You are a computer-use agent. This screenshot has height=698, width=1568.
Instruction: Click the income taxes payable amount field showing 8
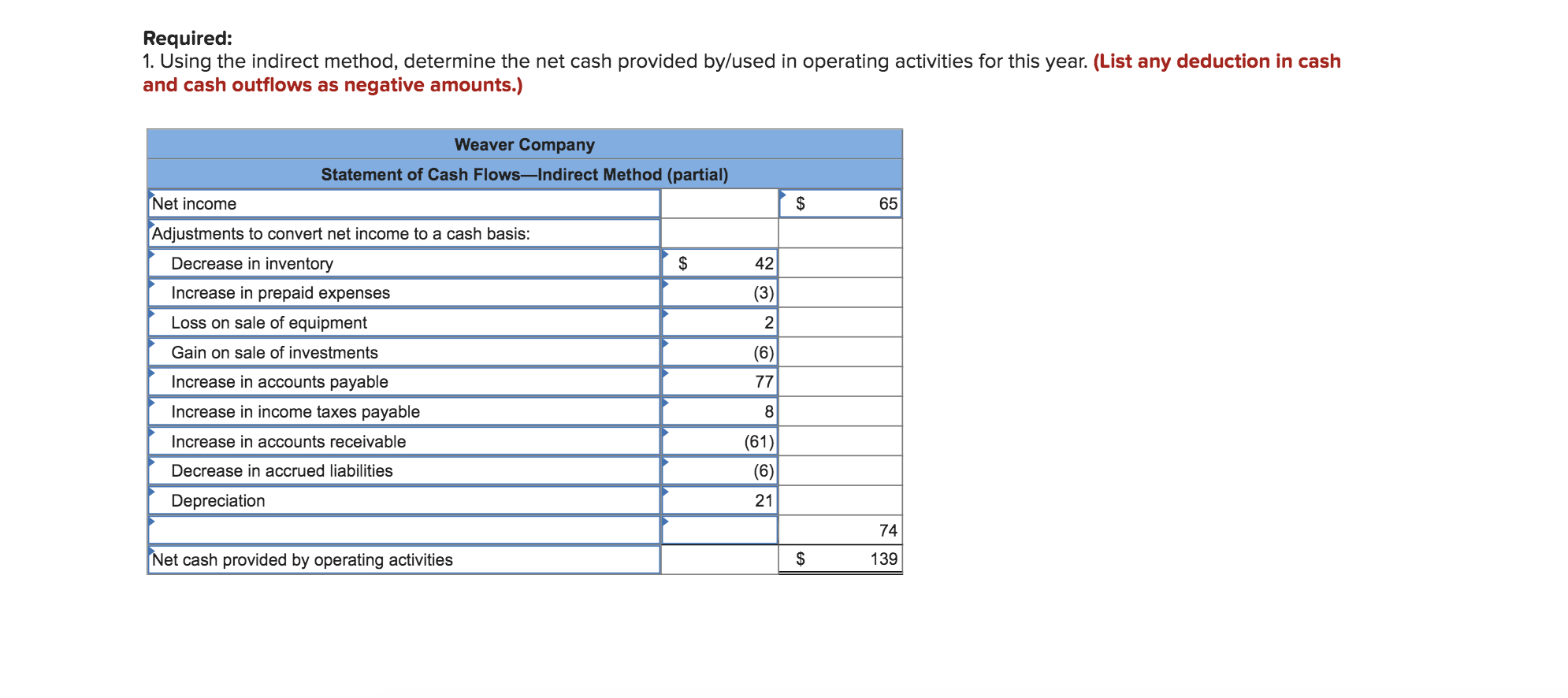click(719, 411)
